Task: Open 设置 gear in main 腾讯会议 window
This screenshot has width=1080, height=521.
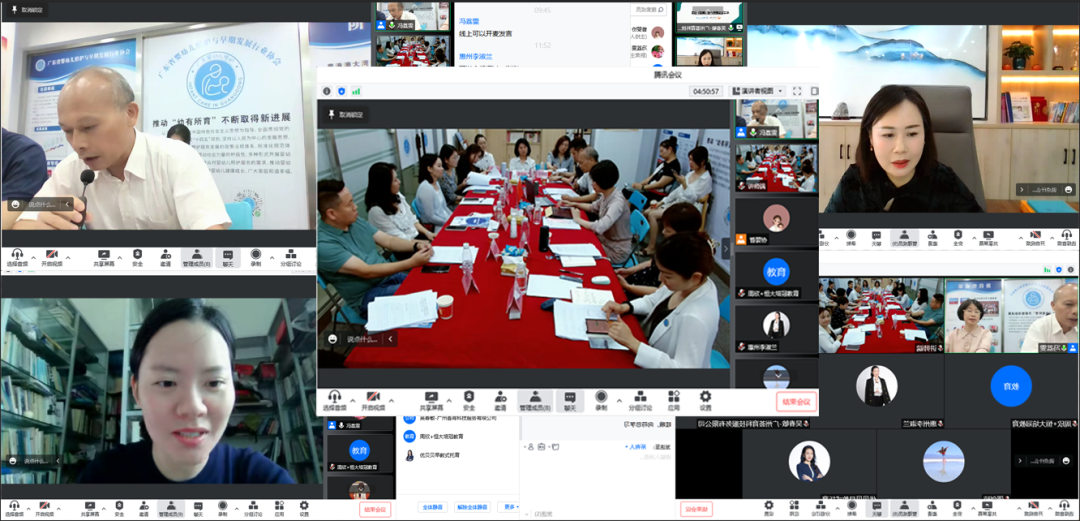Action: click(x=705, y=400)
